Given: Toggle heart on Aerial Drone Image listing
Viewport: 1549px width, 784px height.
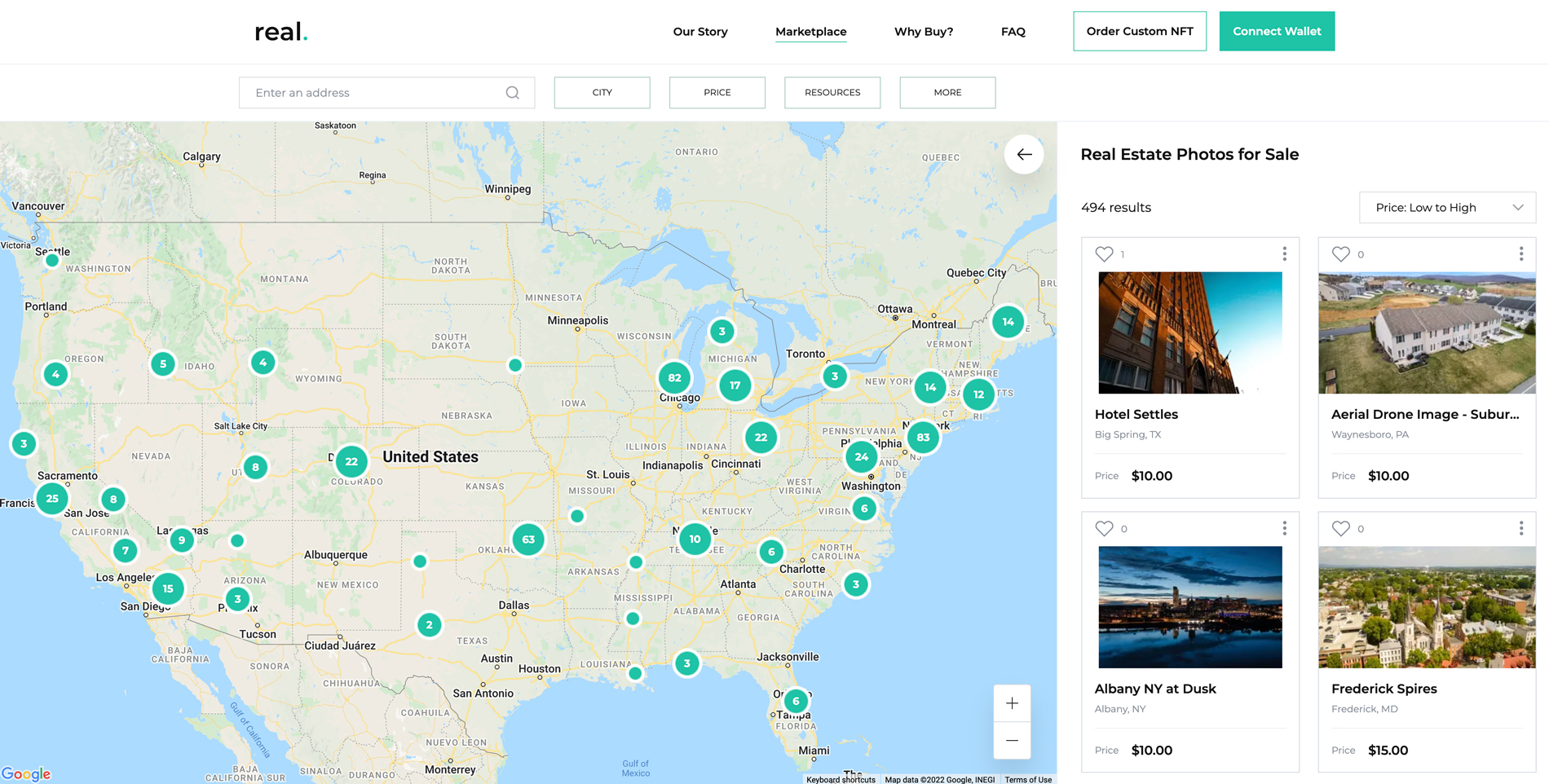Looking at the screenshot, I should click(x=1340, y=254).
